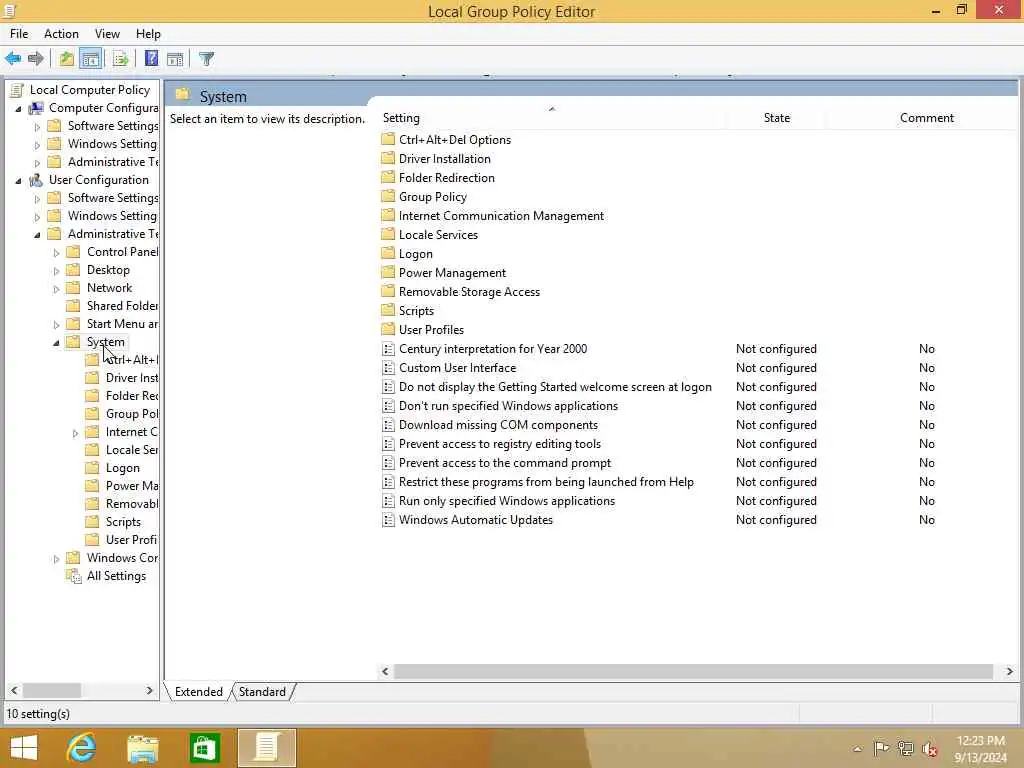Go up one level with folder icon

[x=67, y=59]
